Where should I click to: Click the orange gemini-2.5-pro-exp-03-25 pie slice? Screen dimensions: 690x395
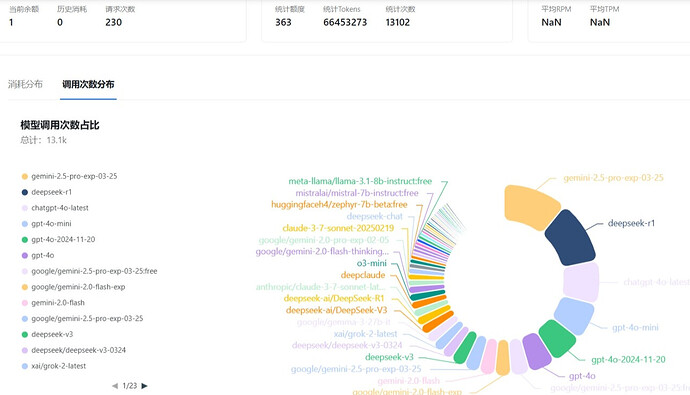pos(532,207)
